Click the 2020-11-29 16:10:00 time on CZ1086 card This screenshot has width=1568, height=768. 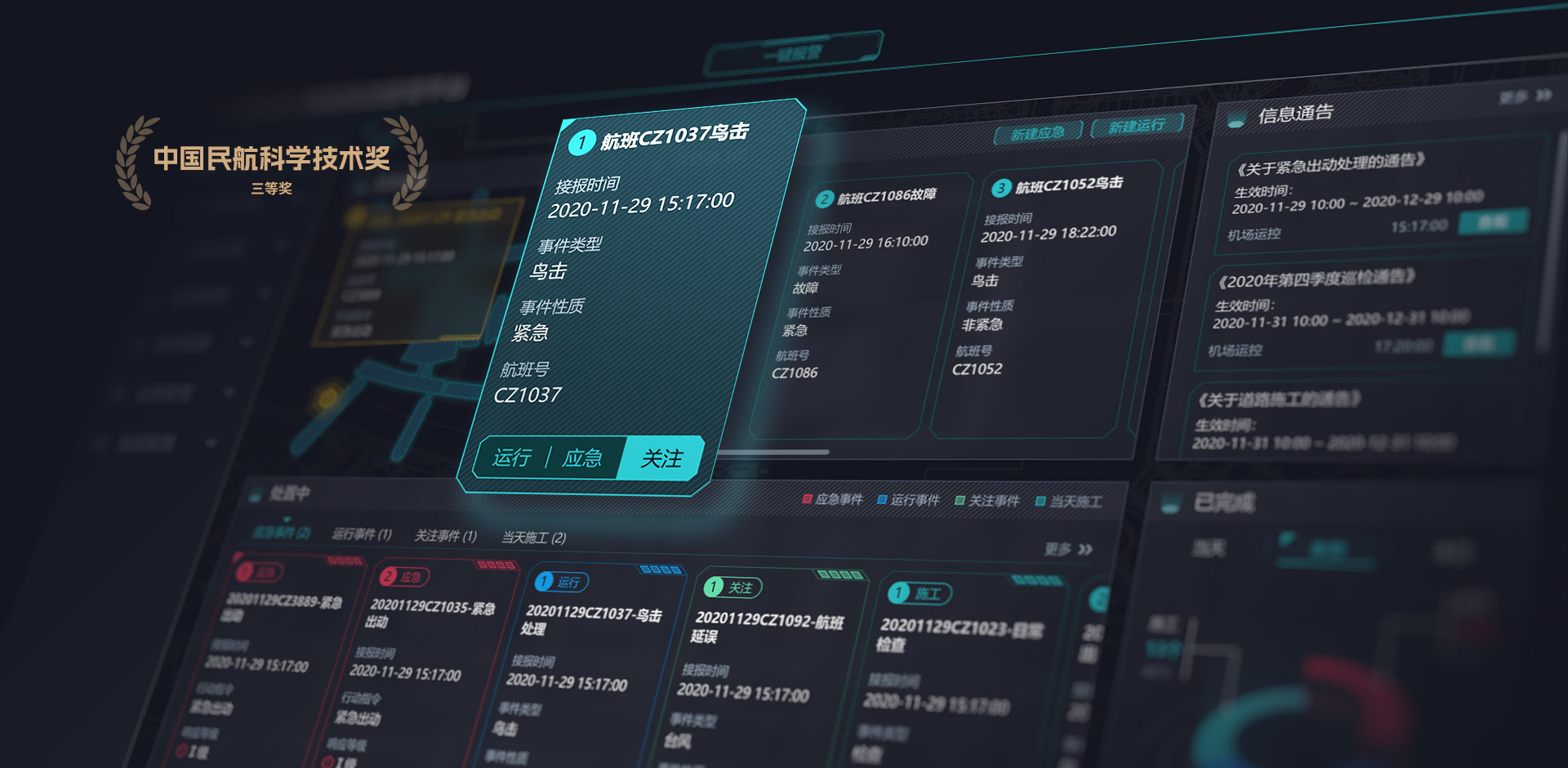[866, 243]
